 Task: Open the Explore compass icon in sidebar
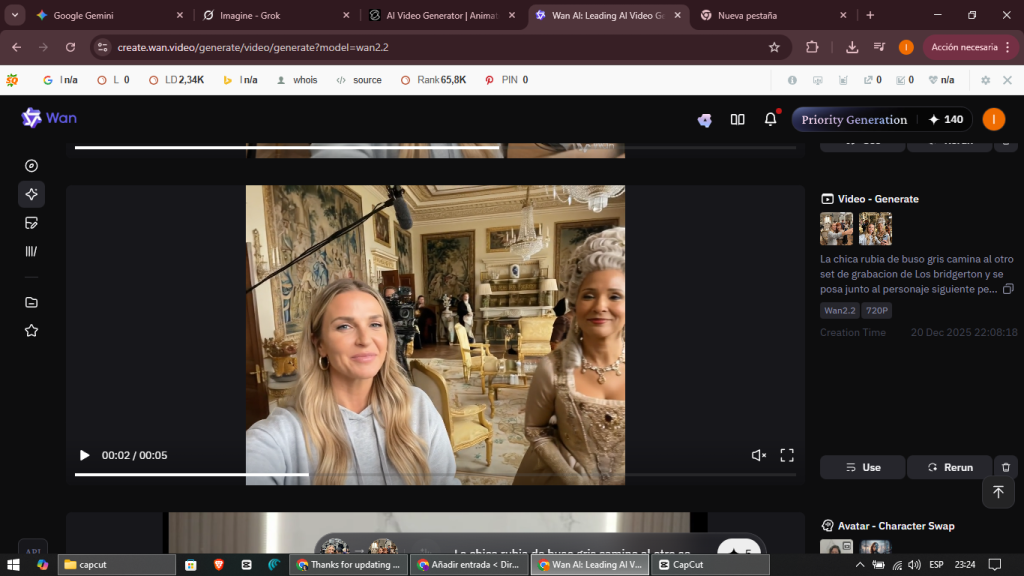pyautogui.click(x=31, y=166)
